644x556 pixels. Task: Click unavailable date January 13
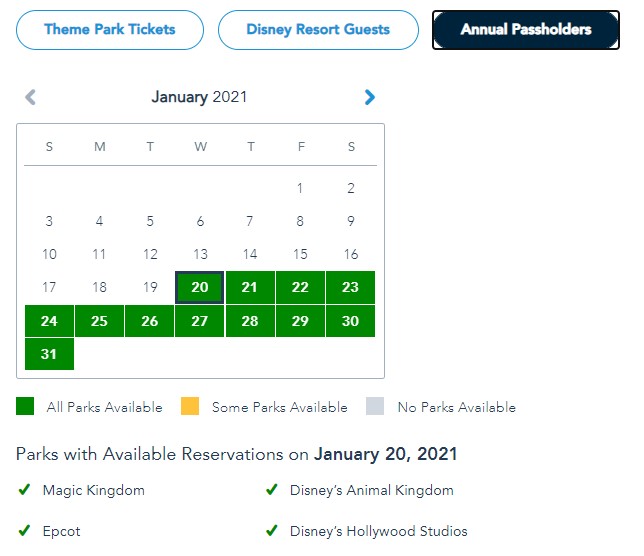(200, 254)
